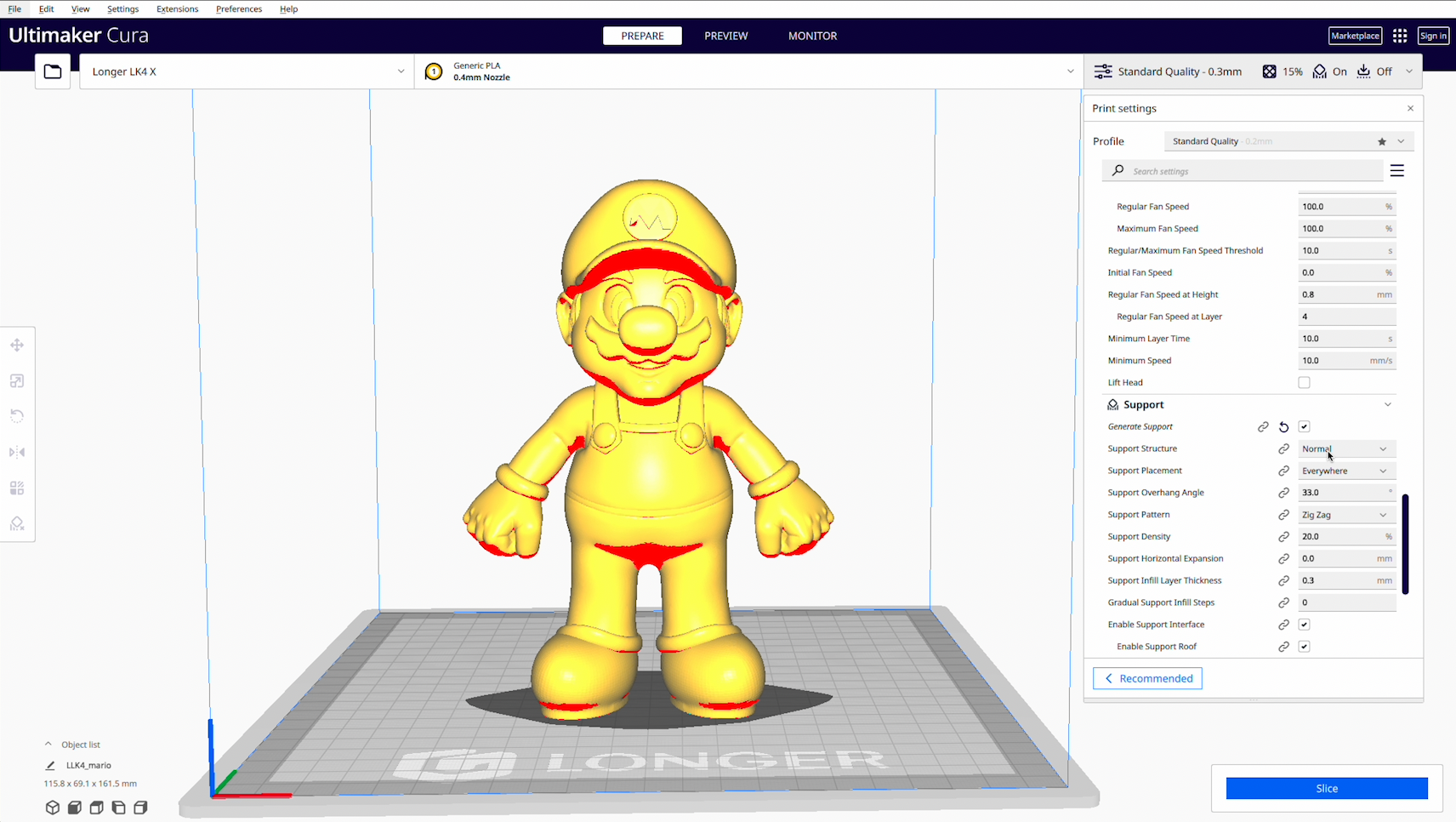The image size is (1456, 822).
Task: Toggle the Lift Head checkbox
Action: (x=1304, y=383)
